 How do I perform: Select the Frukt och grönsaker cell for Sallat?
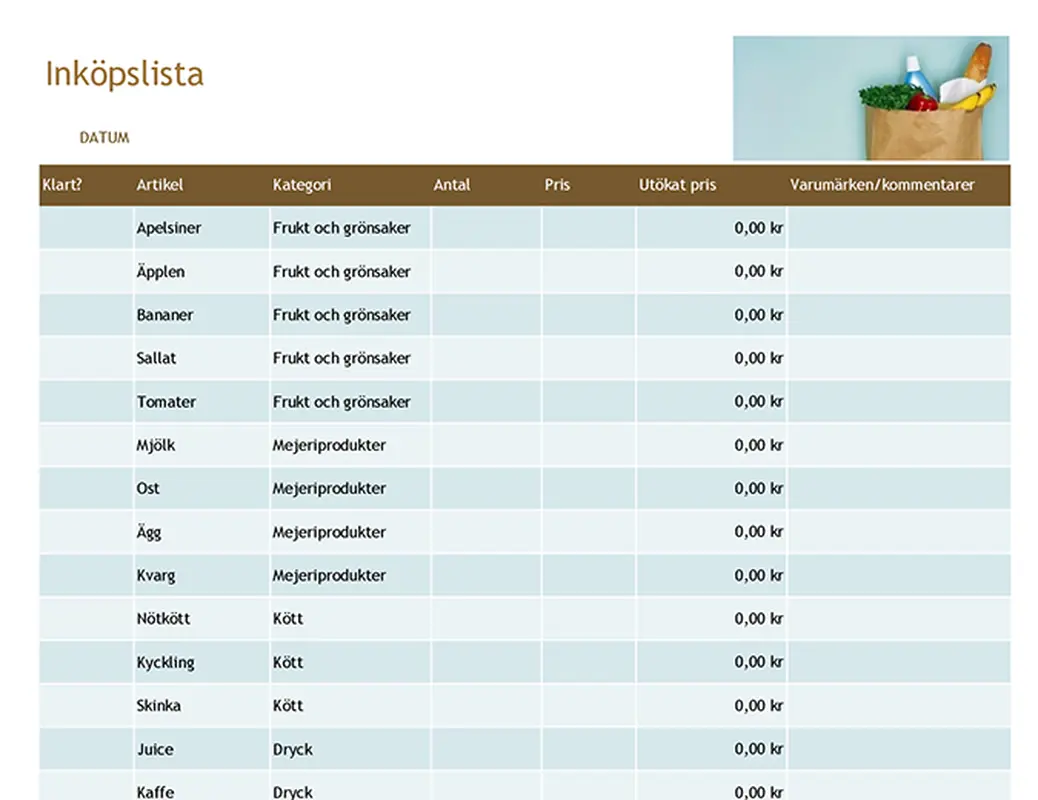342,358
